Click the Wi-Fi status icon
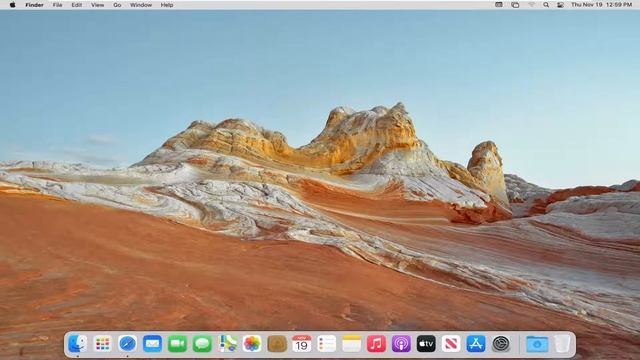This screenshot has height=360, width=640. pos(531,5)
